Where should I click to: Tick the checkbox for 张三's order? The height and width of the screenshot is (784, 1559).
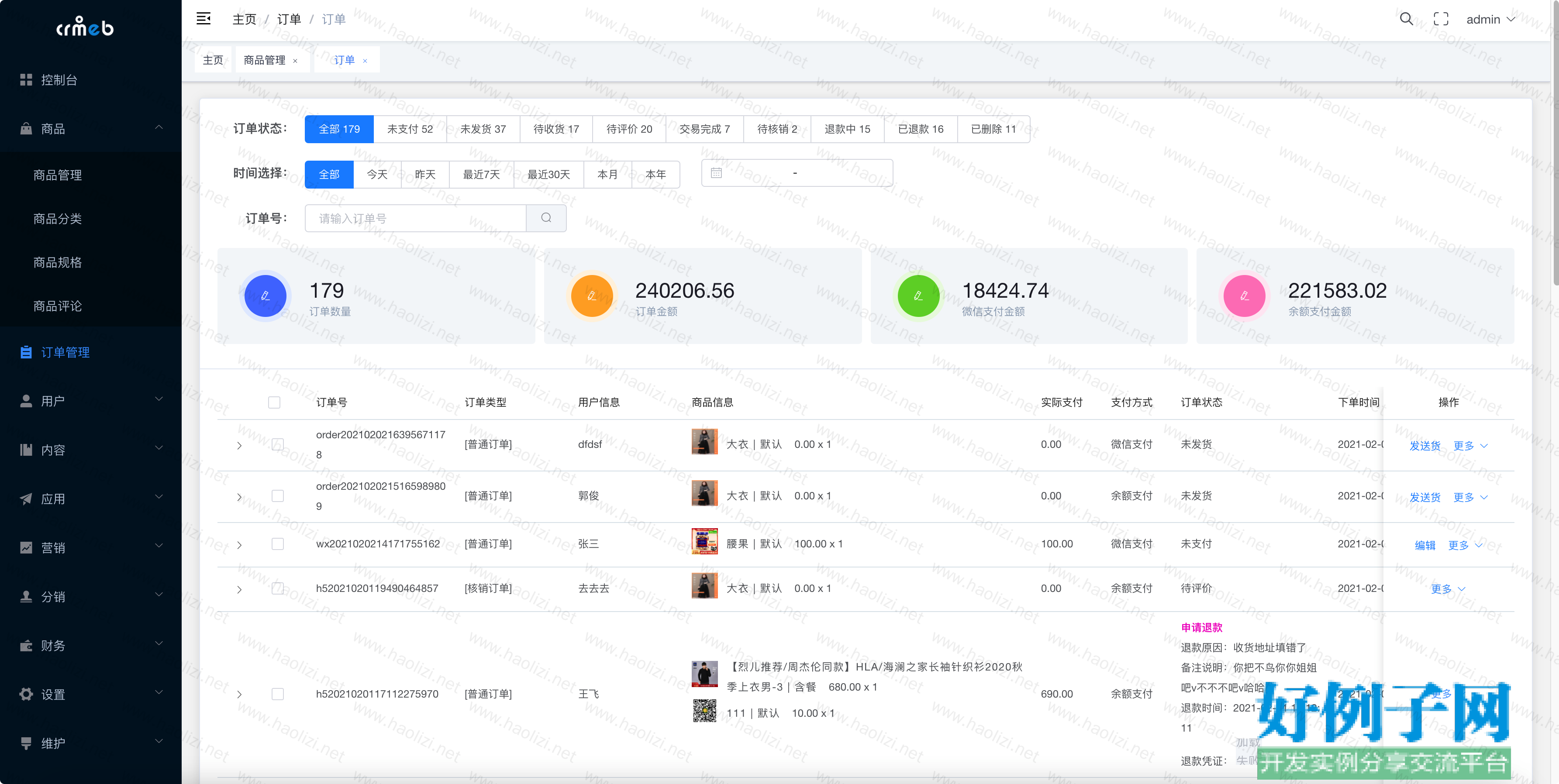278,544
